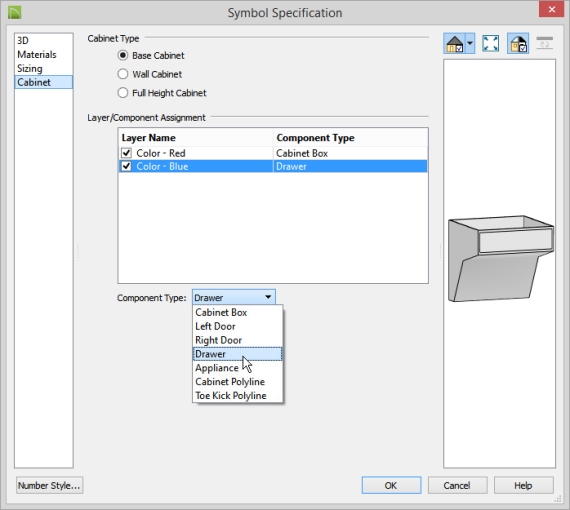Screen dimensions: 570x510
Task: Confirm with the OK button
Action: [x=392, y=485]
